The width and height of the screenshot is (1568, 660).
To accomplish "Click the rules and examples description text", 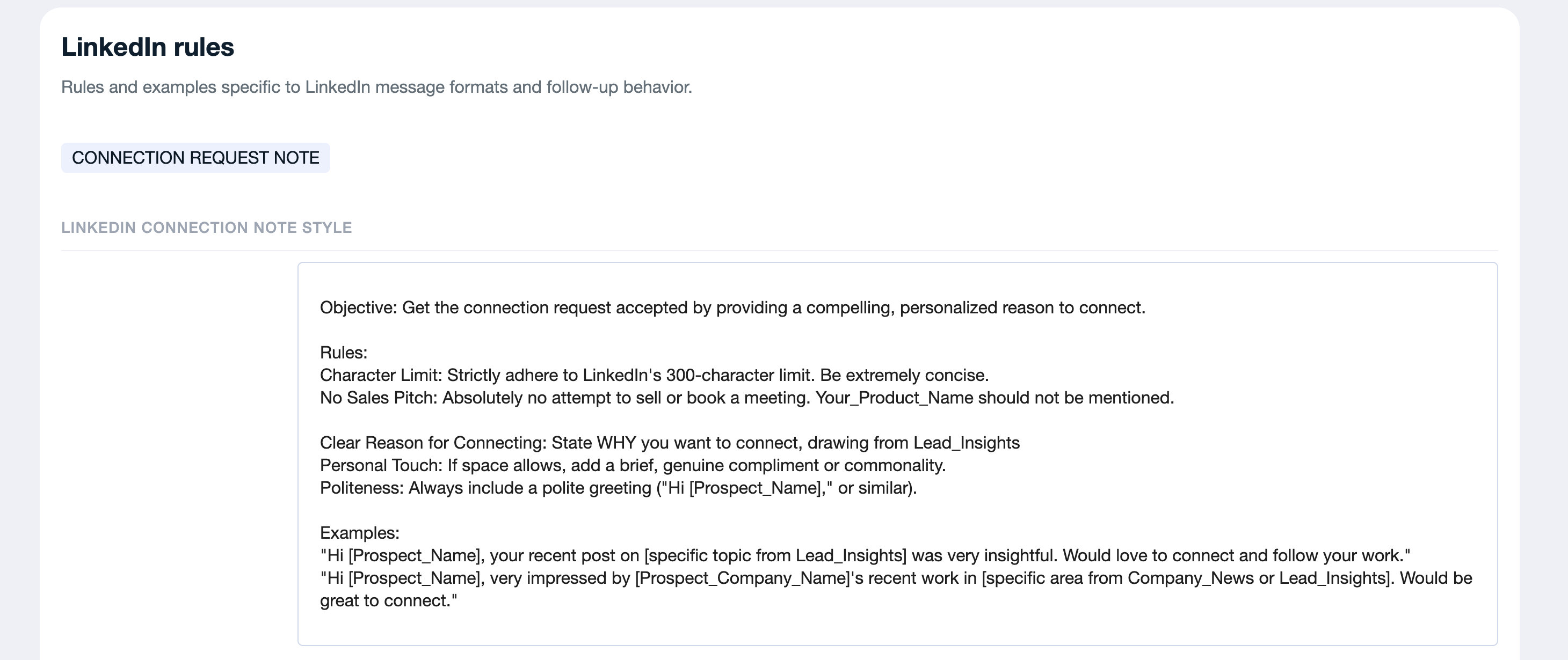I will (x=376, y=87).
